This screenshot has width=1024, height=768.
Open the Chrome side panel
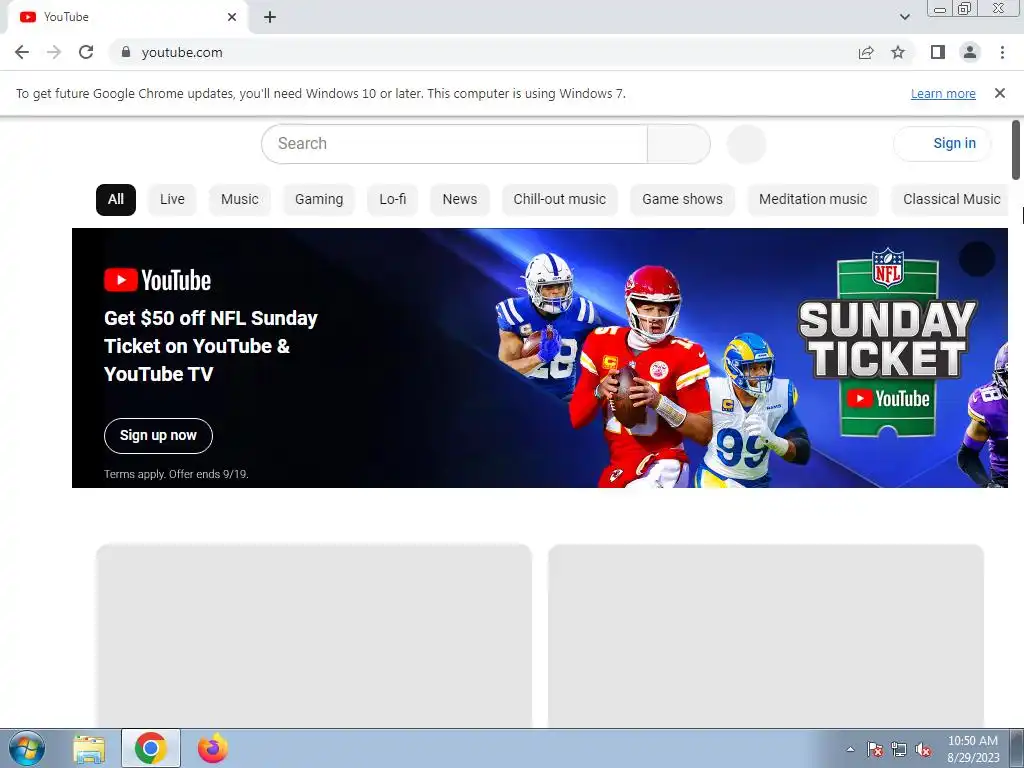point(938,52)
